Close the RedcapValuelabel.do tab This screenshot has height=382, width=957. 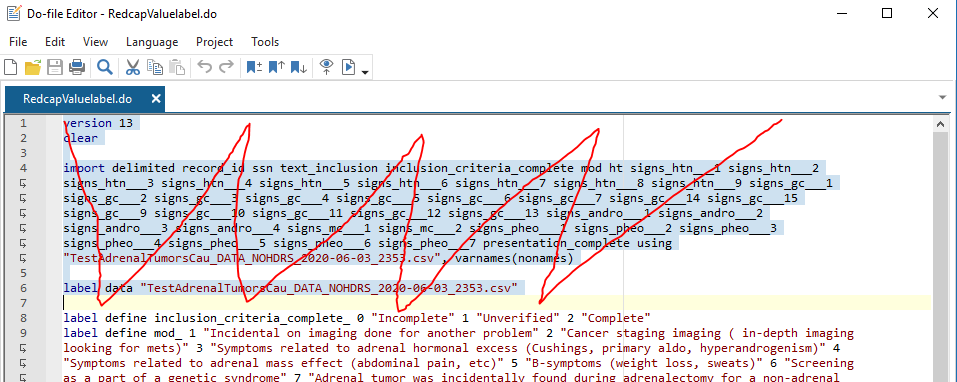(156, 98)
